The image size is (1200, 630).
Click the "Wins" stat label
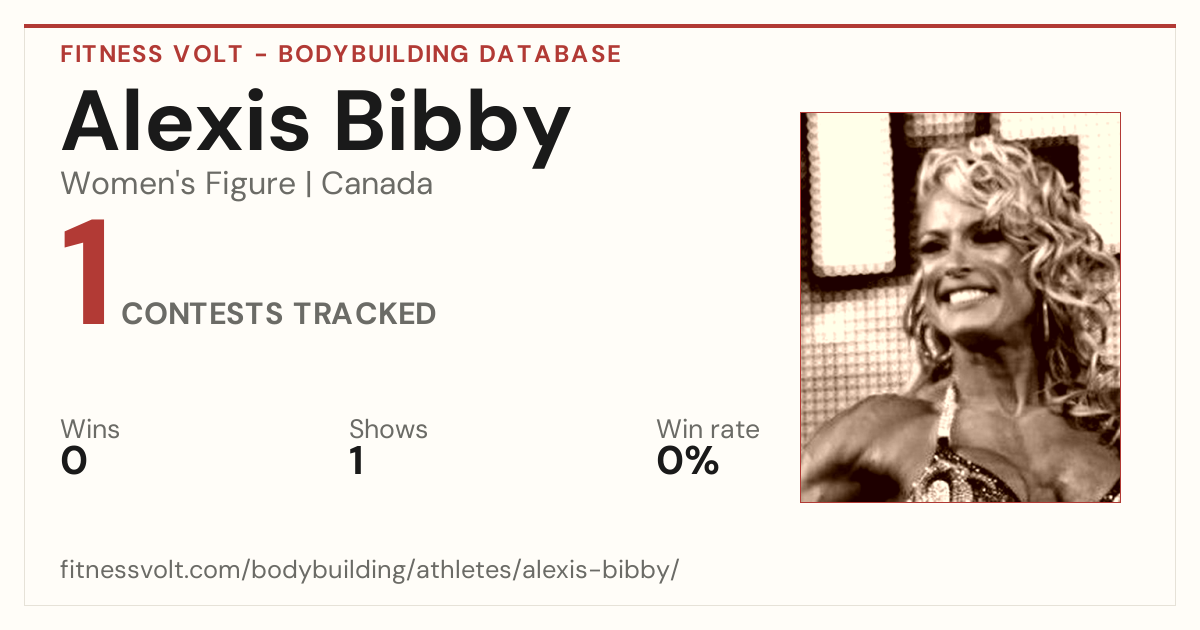click(x=90, y=429)
